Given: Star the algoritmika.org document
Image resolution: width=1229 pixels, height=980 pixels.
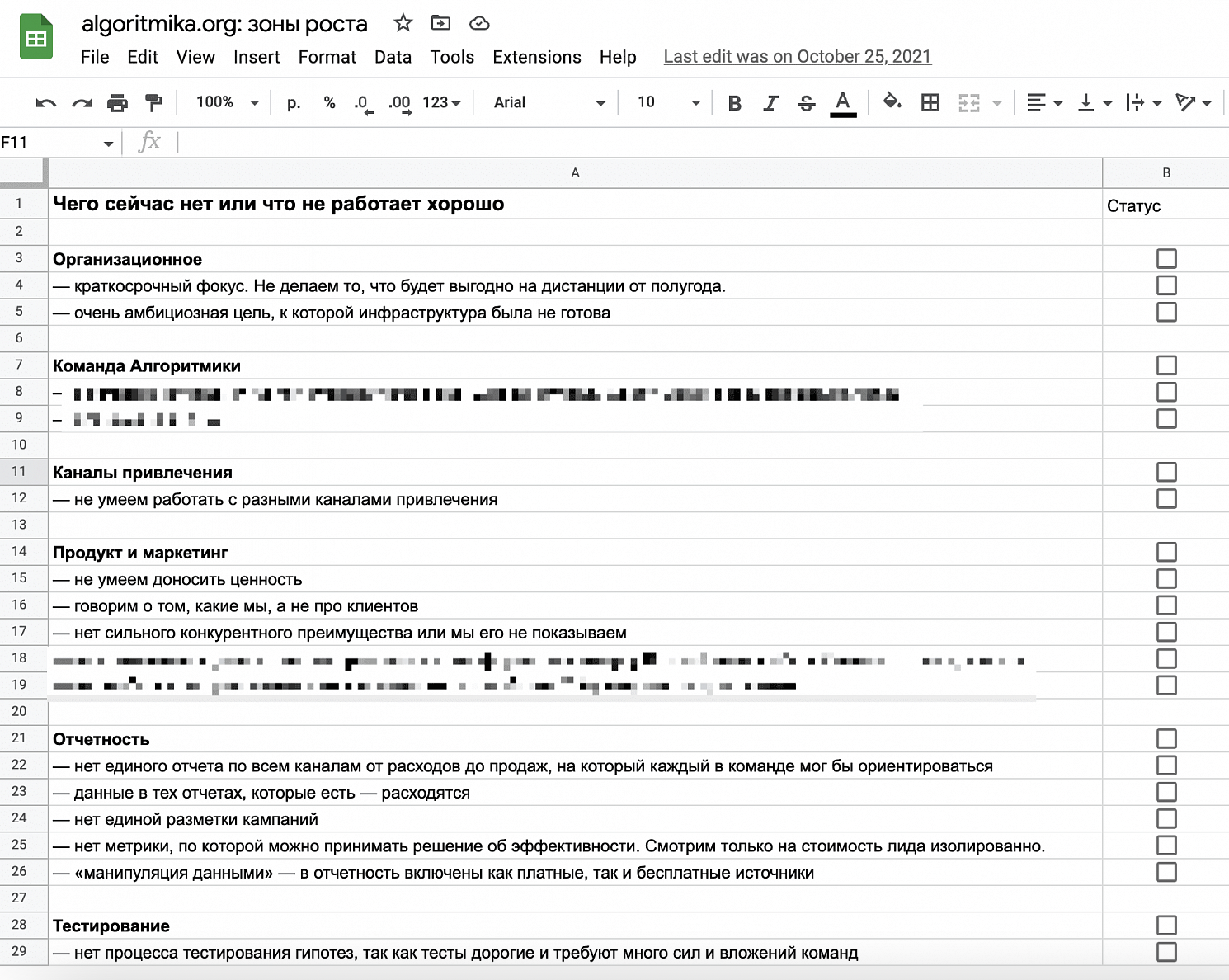Looking at the screenshot, I should click(403, 23).
